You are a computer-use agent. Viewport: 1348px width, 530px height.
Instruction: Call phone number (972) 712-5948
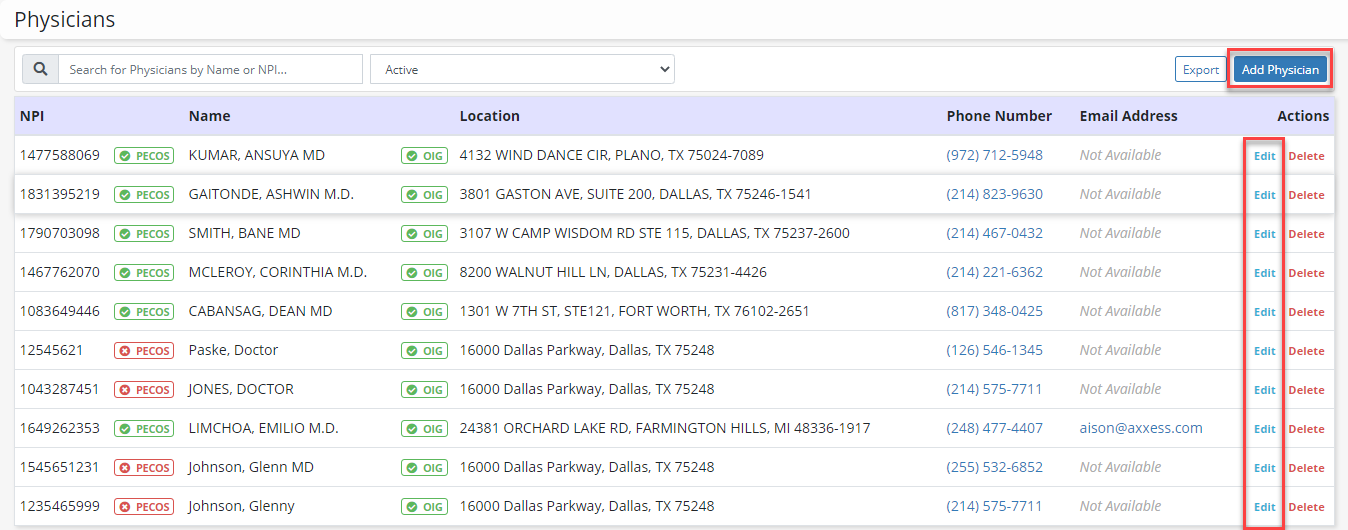(994, 155)
